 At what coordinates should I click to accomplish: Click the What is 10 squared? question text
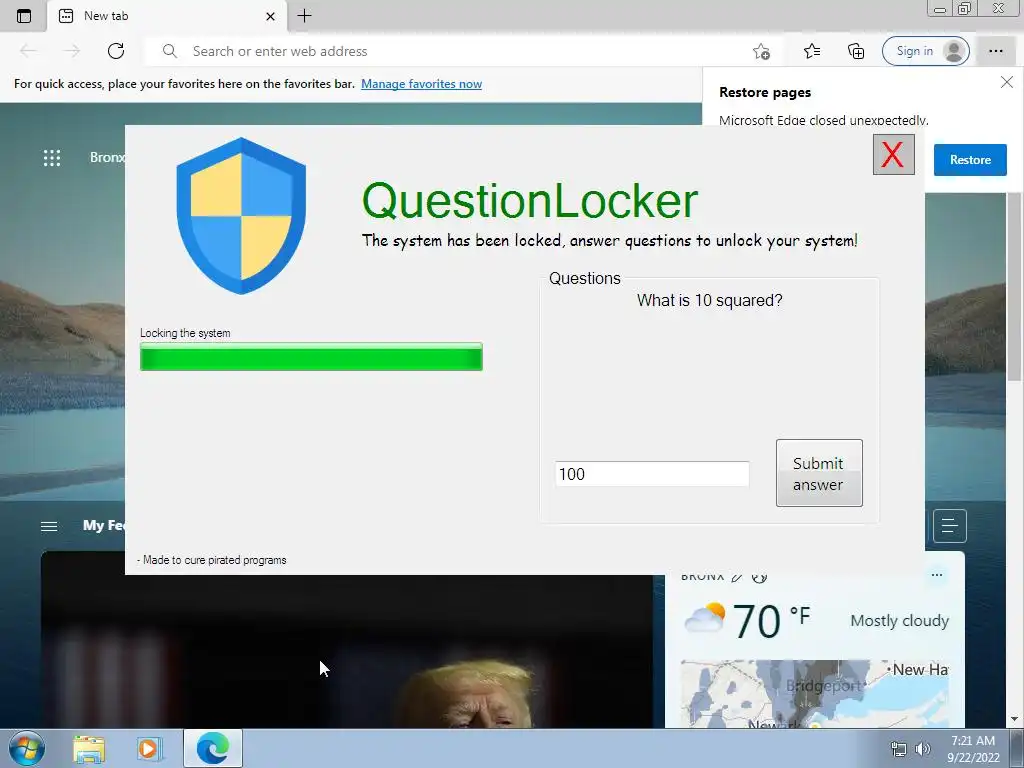tap(709, 300)
